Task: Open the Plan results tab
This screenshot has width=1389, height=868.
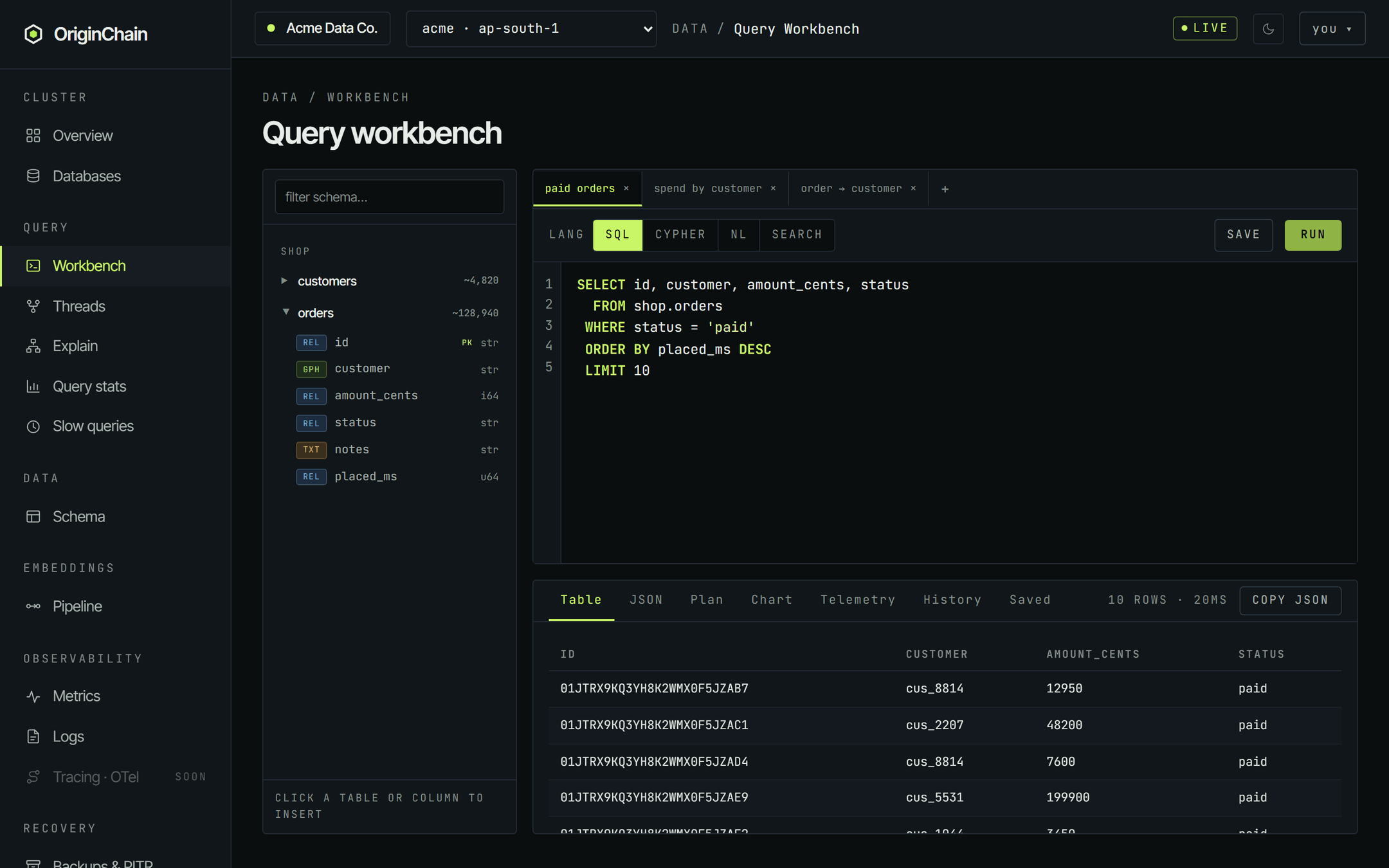Action: click(707, 600)
